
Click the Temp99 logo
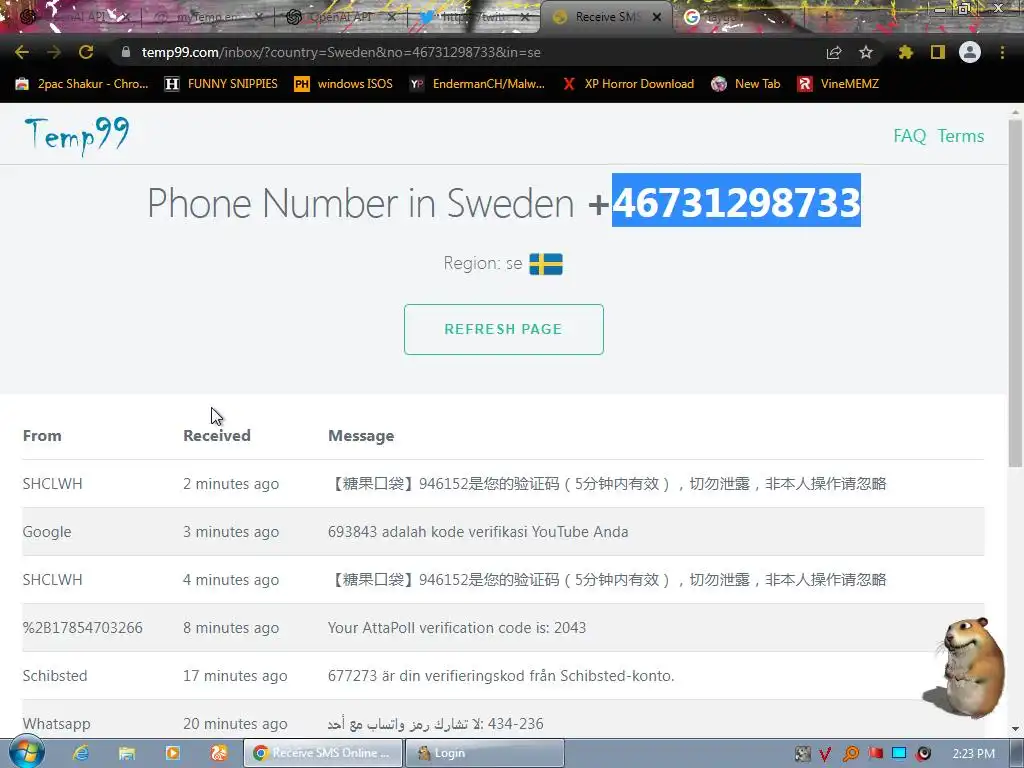click(76, 136)
